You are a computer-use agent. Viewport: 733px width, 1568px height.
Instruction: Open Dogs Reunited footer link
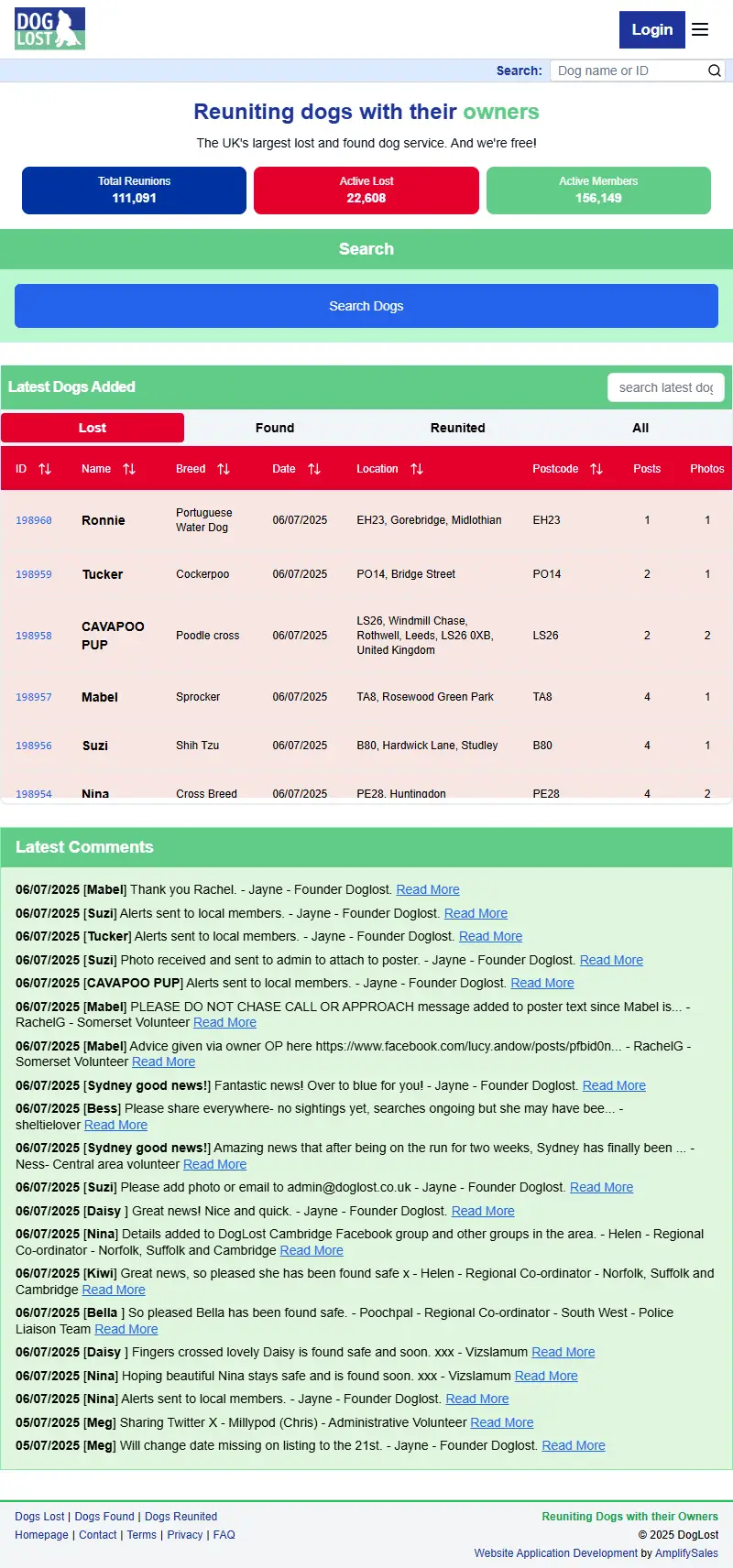tap(181, 1517)
